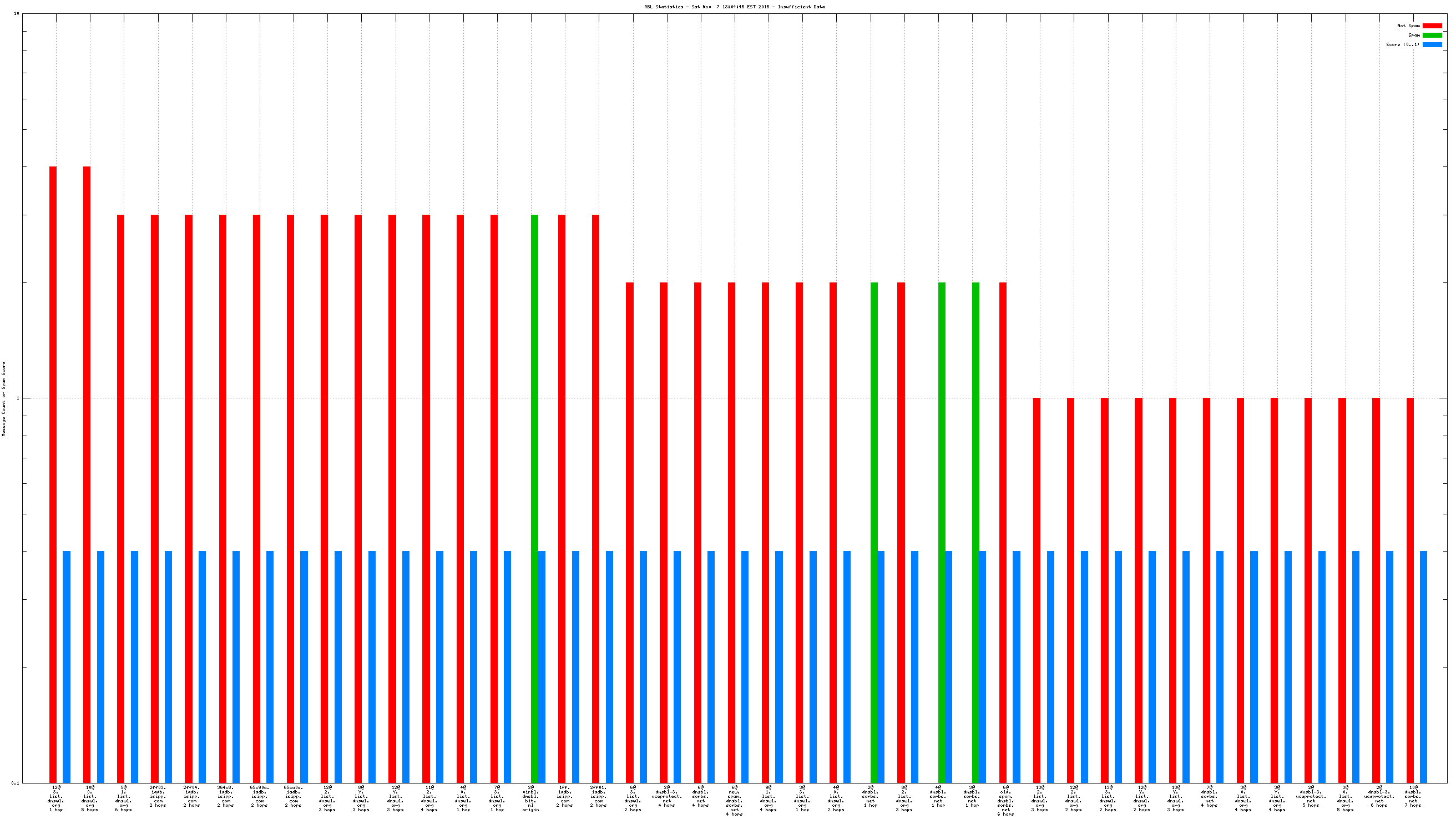
Task: Click the 65c90a.iadb.isipp.com x-axis label
Action: click(260, 796)
